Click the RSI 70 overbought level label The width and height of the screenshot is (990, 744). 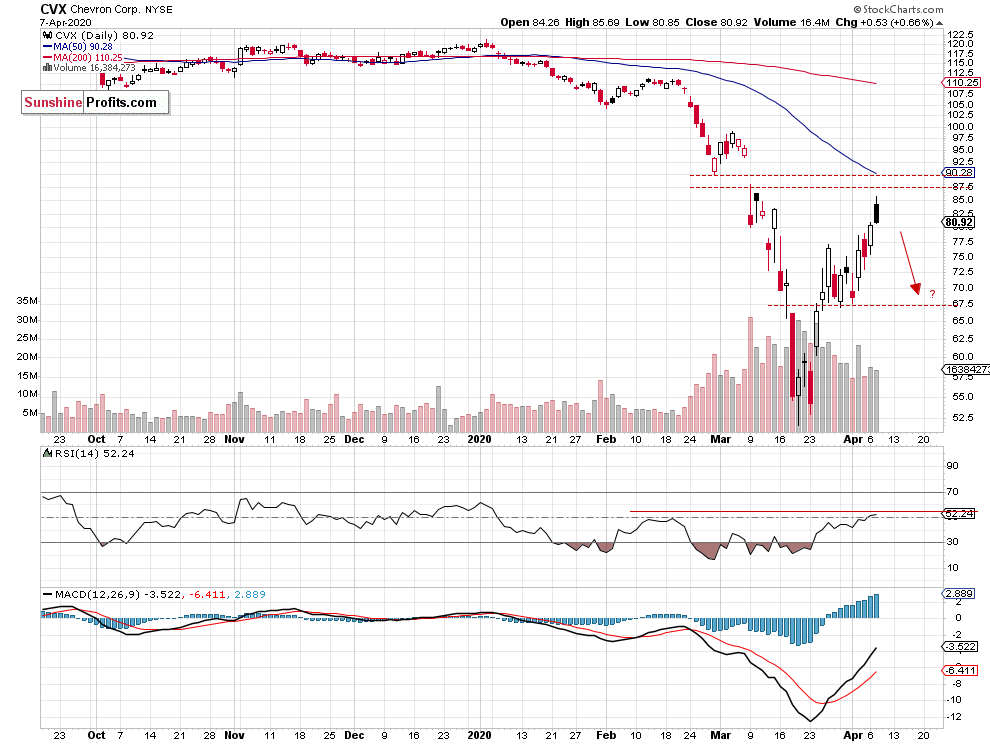pyautogui.click(x=952, y=491)
